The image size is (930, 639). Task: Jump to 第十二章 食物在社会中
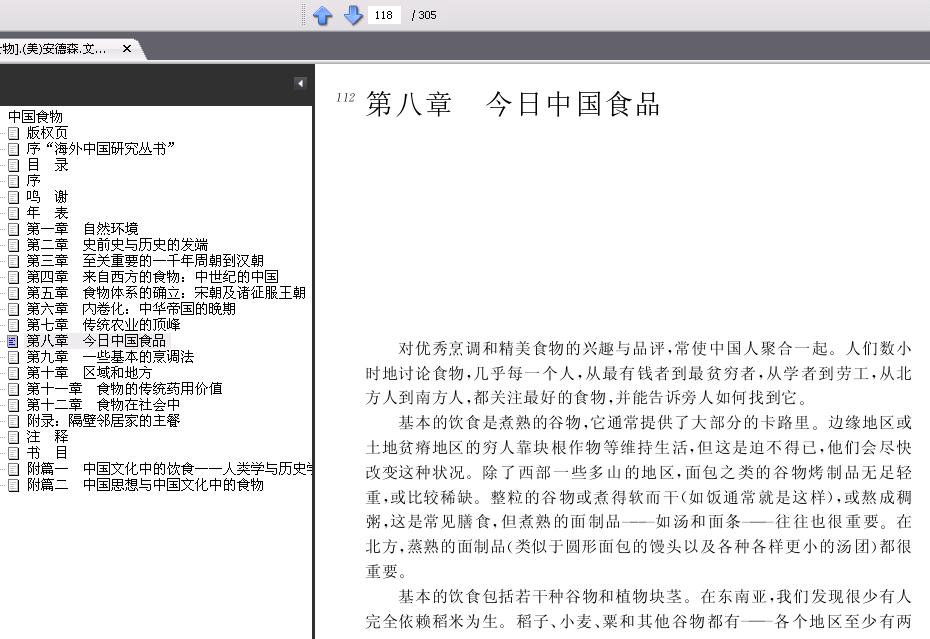103,405
